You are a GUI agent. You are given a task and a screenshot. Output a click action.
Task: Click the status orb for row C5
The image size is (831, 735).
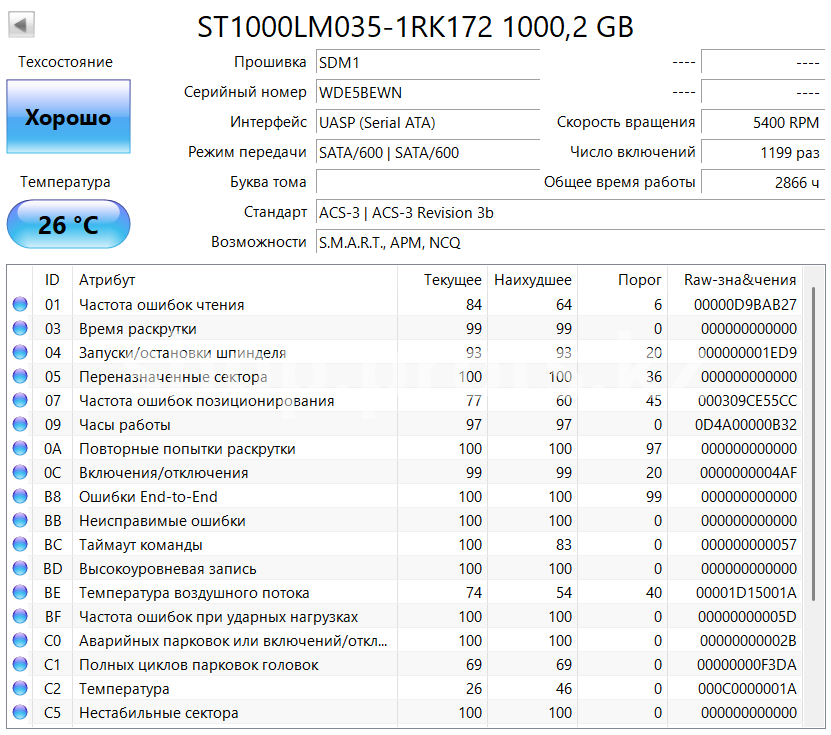point(20,713)
